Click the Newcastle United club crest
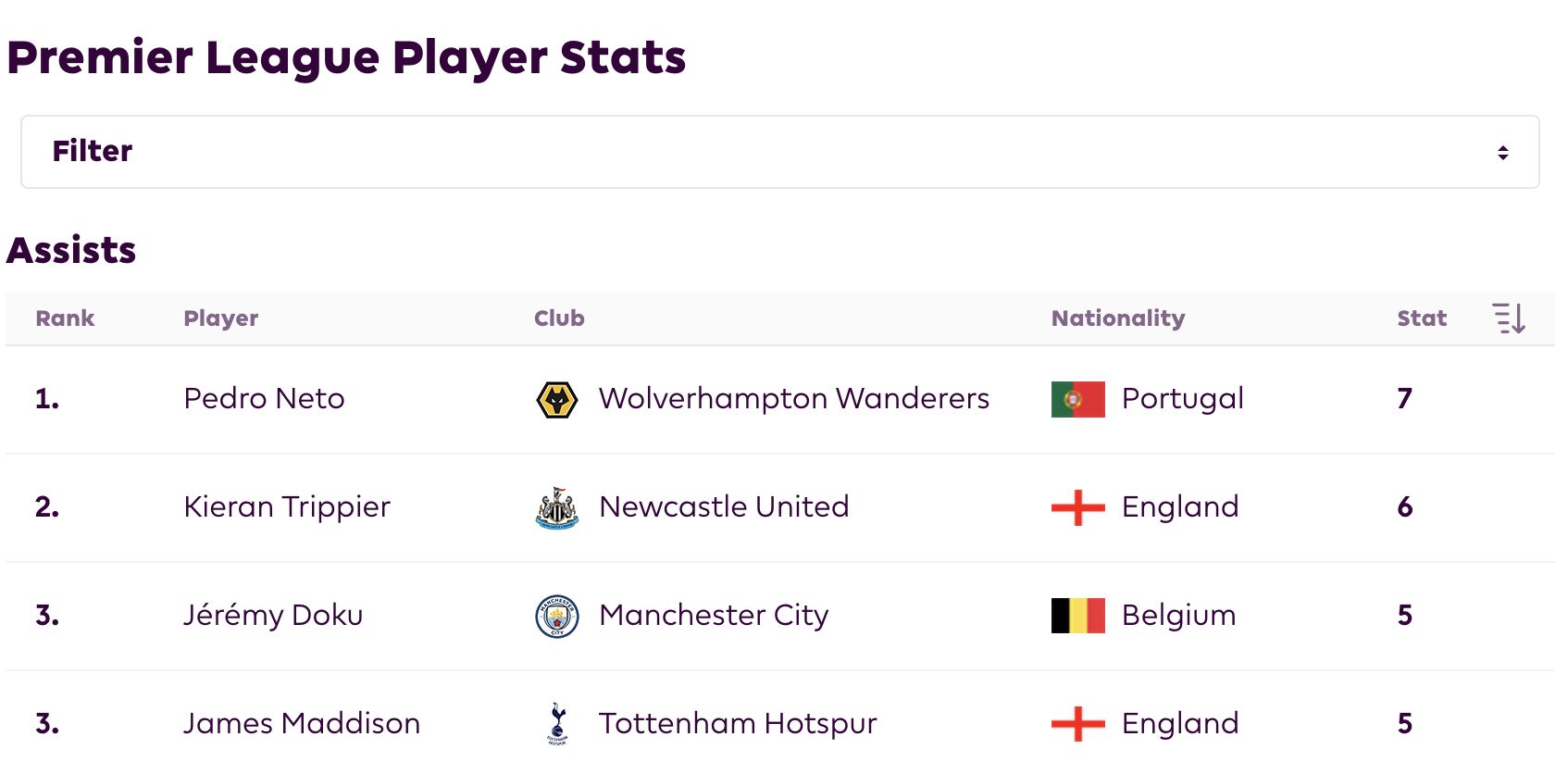The width and height of the screenshot is (1568, 774). pos(557,508)
